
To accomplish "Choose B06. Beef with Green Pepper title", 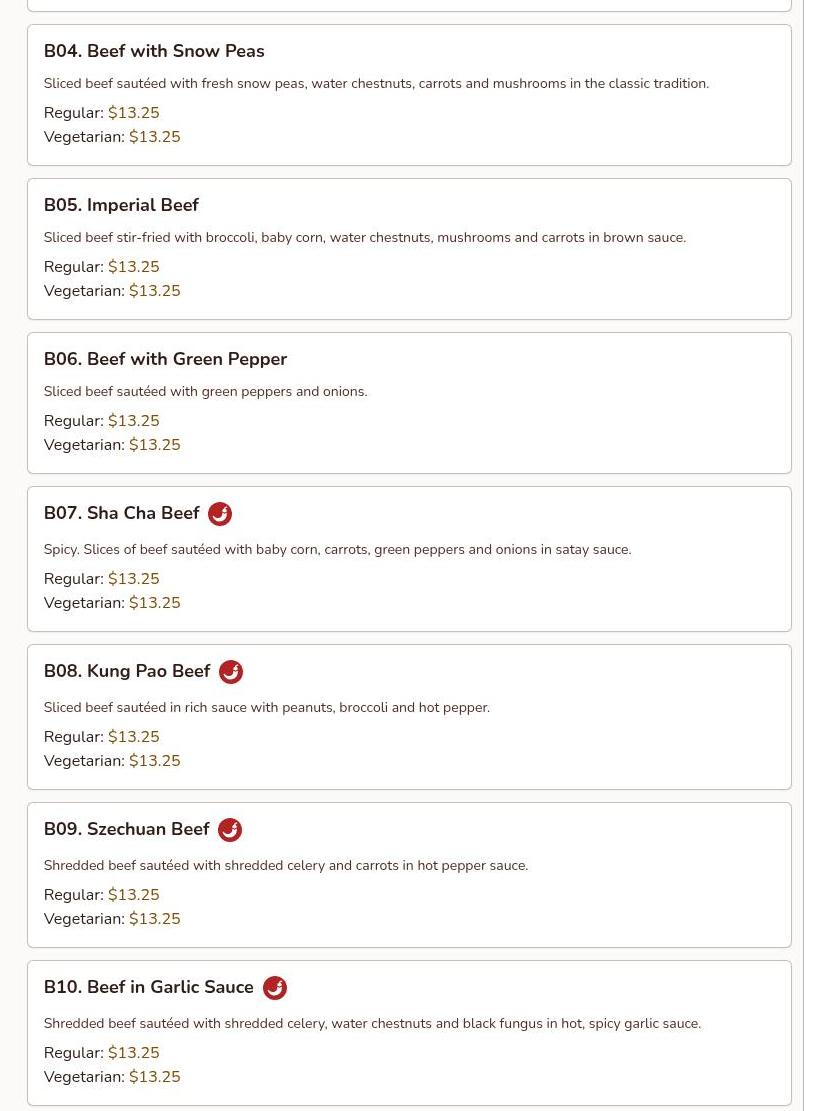I will (165, 359).
